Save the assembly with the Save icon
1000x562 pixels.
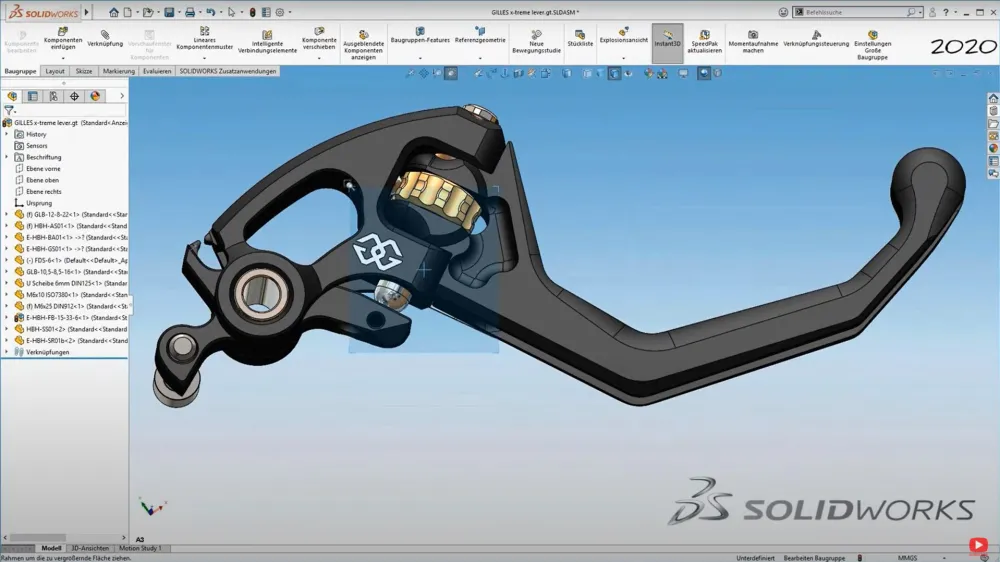click(169, 12)
